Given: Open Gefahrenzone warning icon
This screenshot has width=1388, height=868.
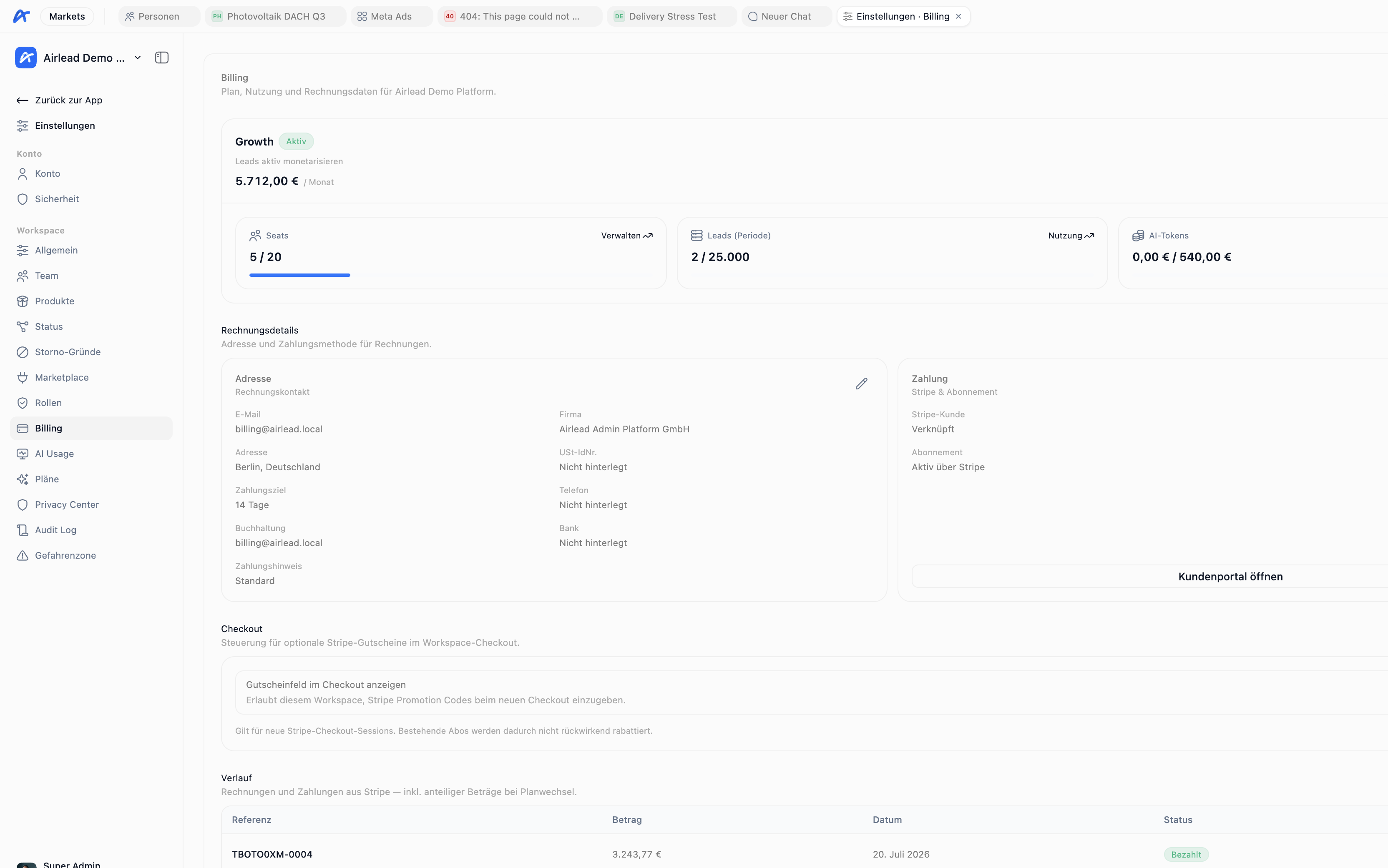Looking at the screenshot, I should 23,556.
